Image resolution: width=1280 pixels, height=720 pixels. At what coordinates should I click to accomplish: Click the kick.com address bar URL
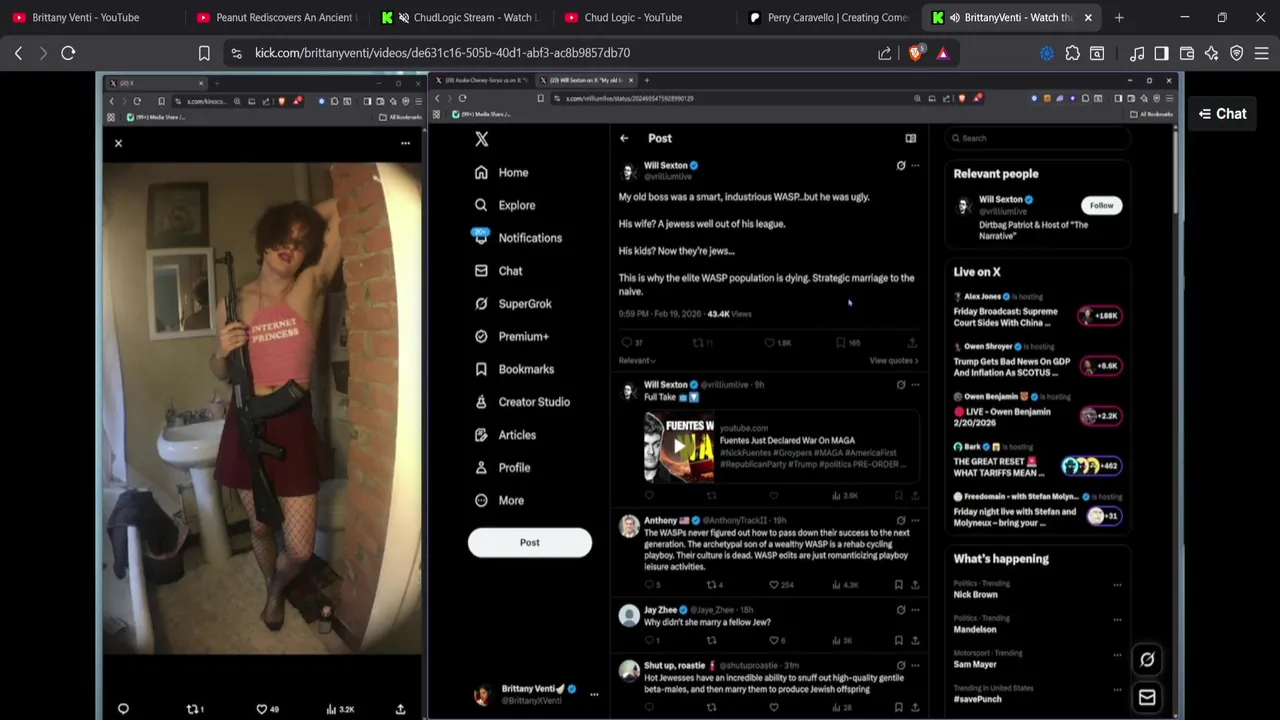click(x=442, y=53)
